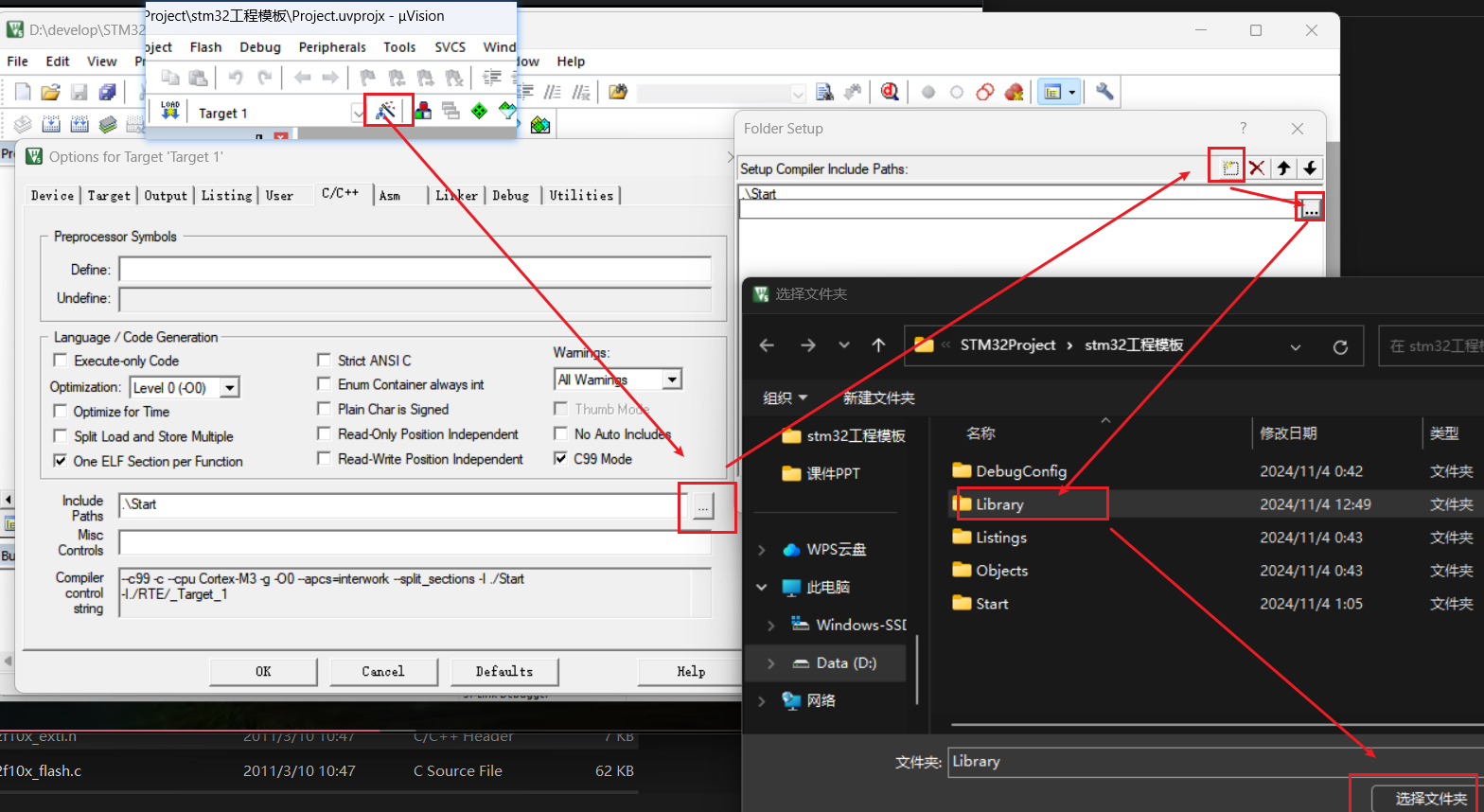The height and width of the screenshot is (812, 1484).
Task: Expand 网络 tree node
Action: tap(763, 701)
